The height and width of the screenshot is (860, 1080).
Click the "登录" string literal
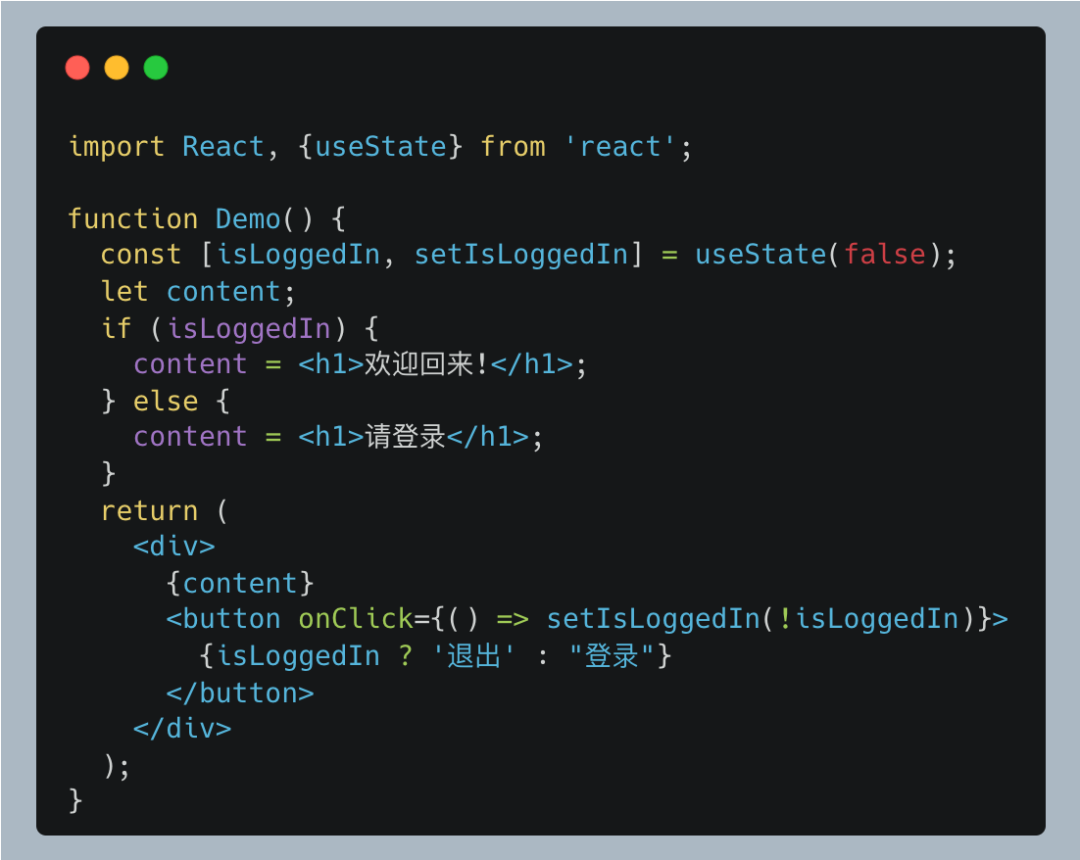coord(612,656)
